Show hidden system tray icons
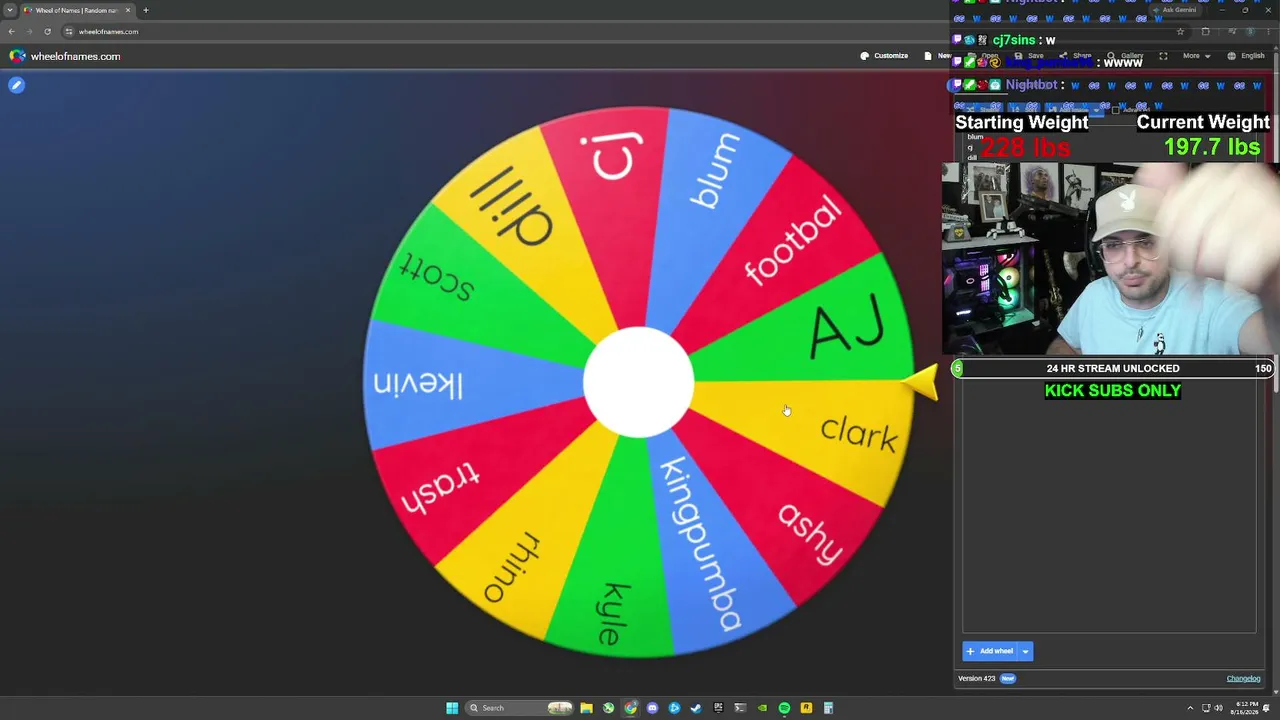This screenshot has height=720, width=1280. 1190,708
